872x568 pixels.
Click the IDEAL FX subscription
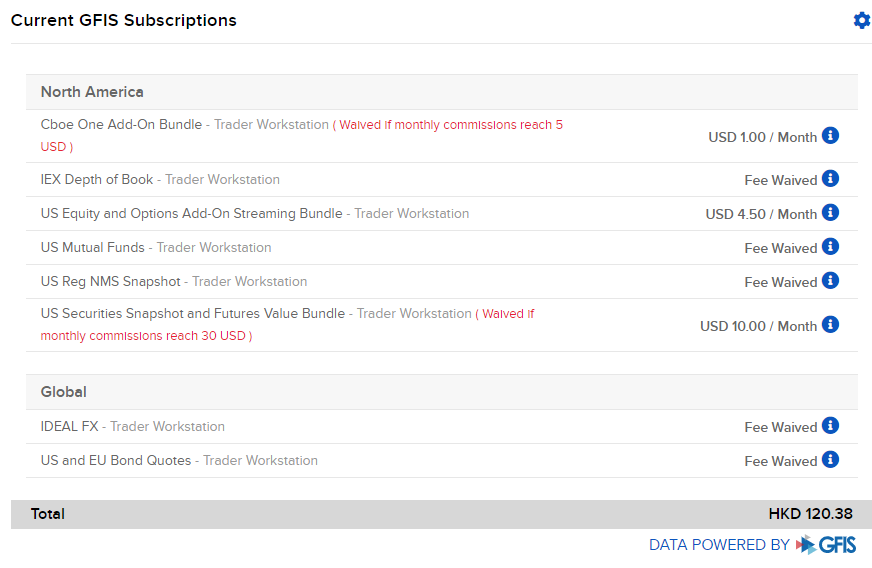pos(69,427)
